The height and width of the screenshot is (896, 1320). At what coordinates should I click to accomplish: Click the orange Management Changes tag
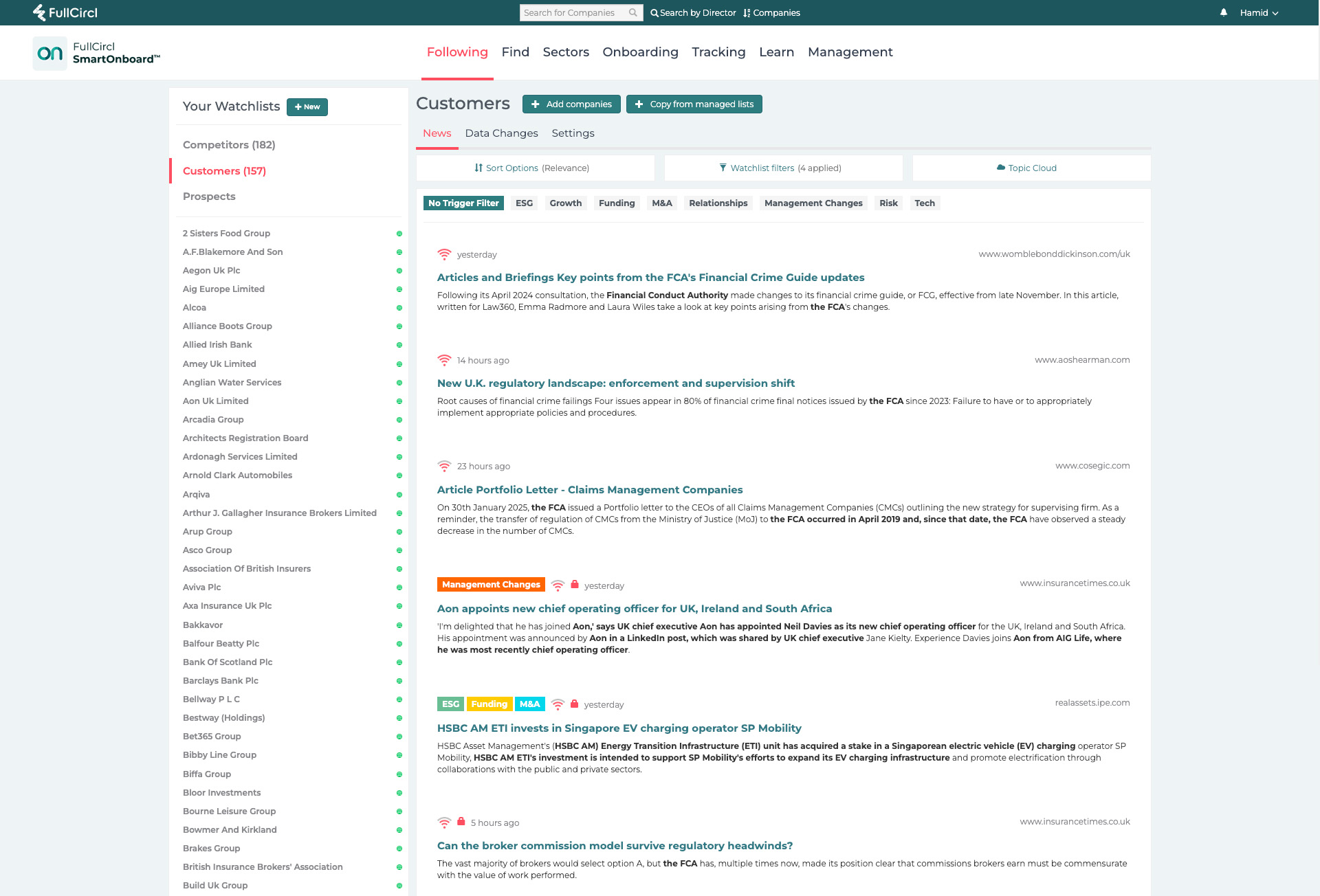tap(491, 585)
